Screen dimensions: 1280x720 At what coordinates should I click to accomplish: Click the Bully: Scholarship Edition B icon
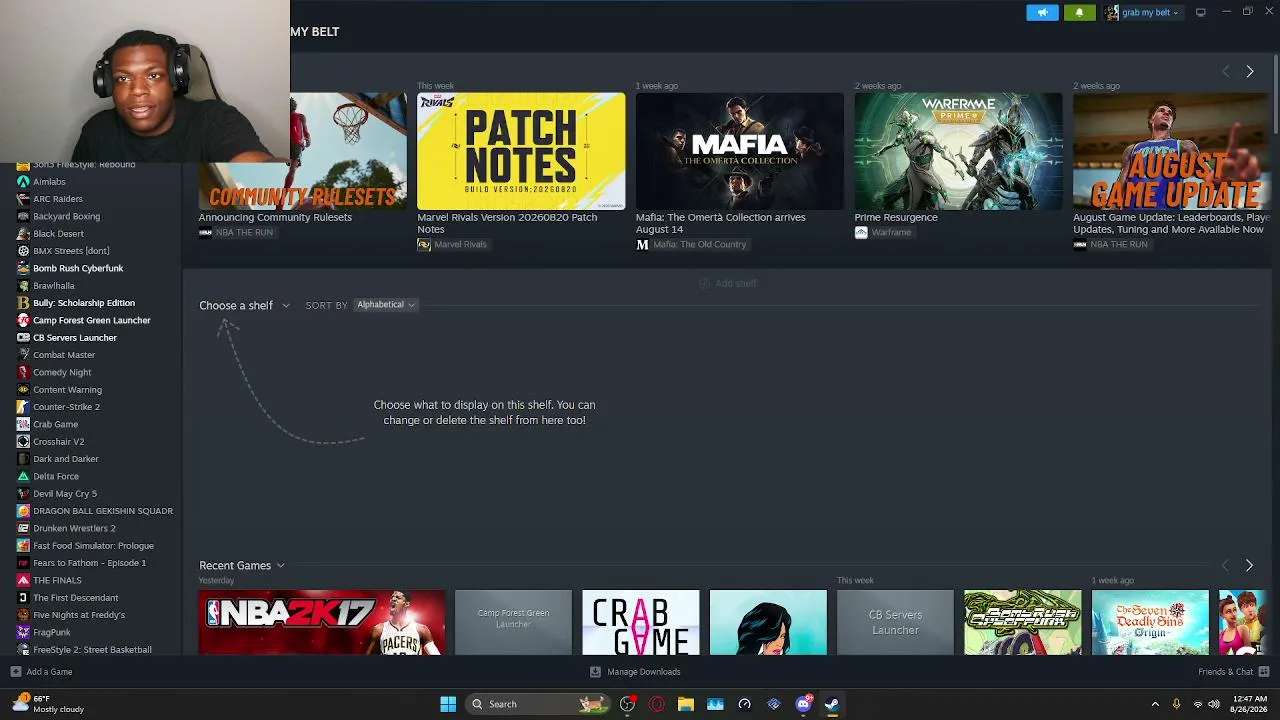pyautogui.click(x=23, y=303)
